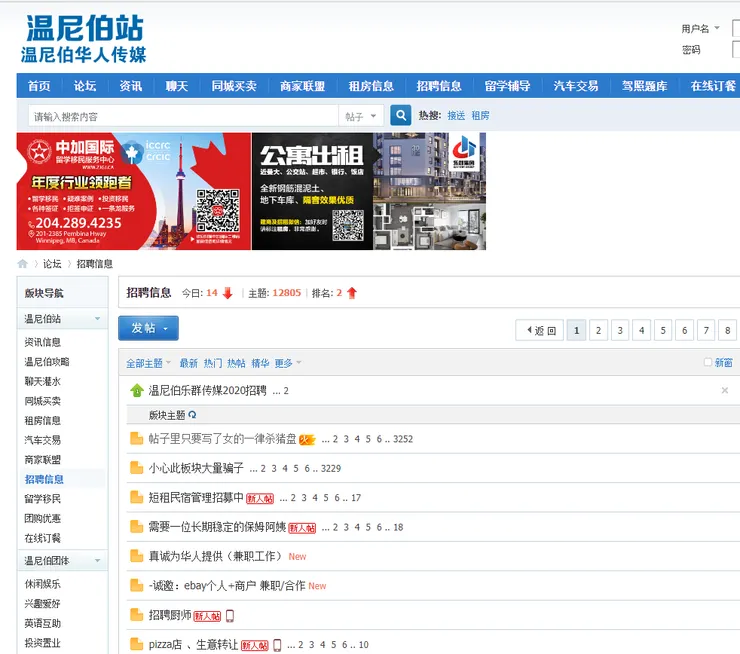The height and width of the screenshot is (654, 740).
Task: Open the 用户名 login type dropdown
Action: (x=700, y=29)
